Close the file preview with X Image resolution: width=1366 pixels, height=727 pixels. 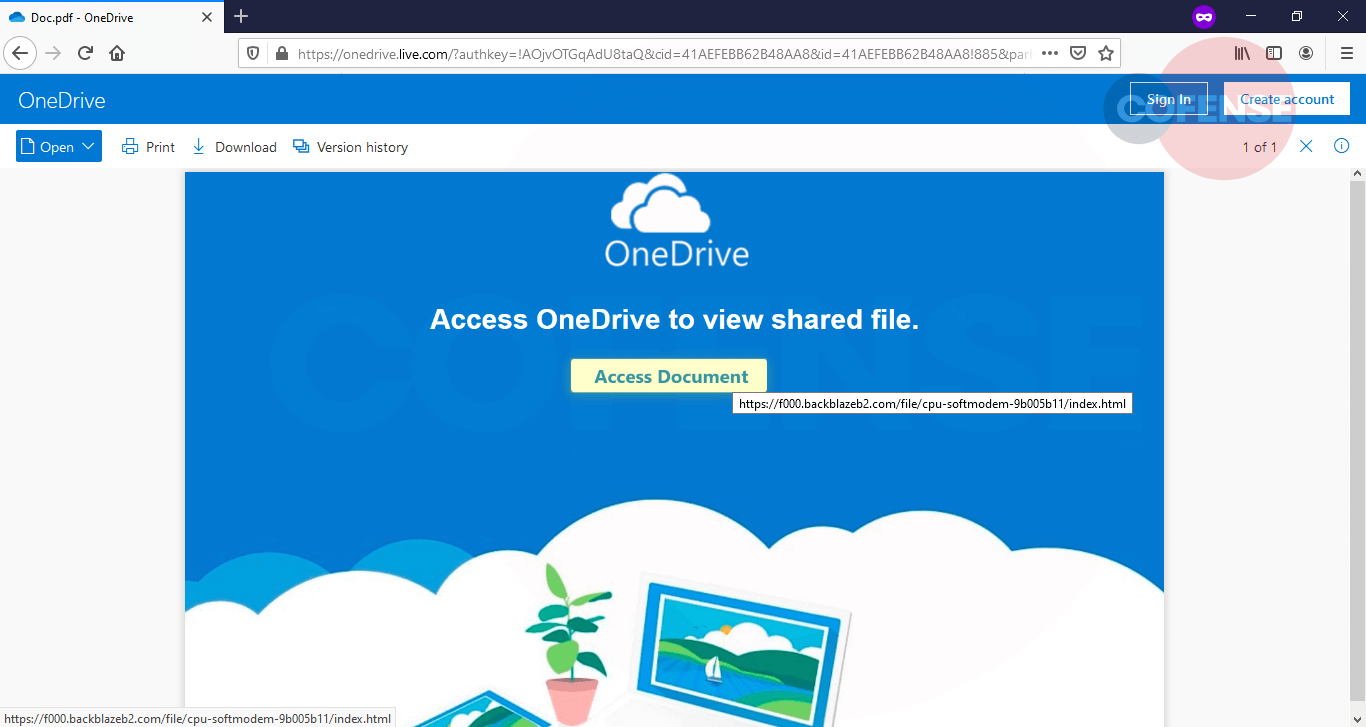point(1306,146)
